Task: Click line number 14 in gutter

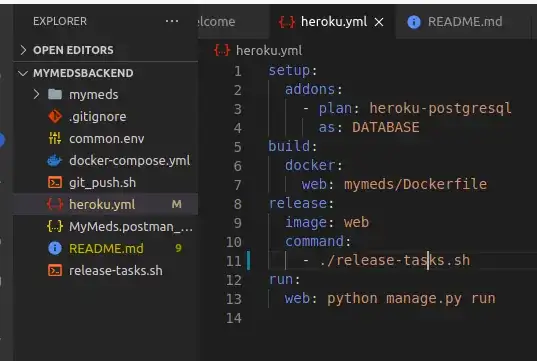Action: [x=234, y=318]
